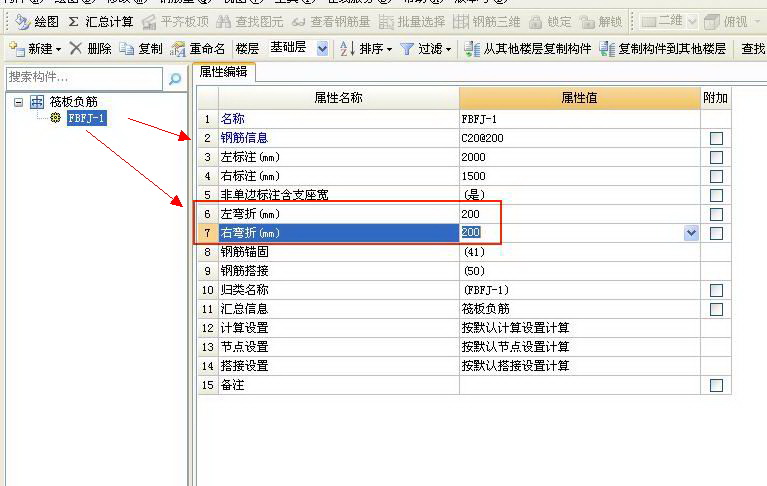Open the 右弯折 value dropdown arrow
767x486 pixels.
pyautogui.click(x=691, y=233)
